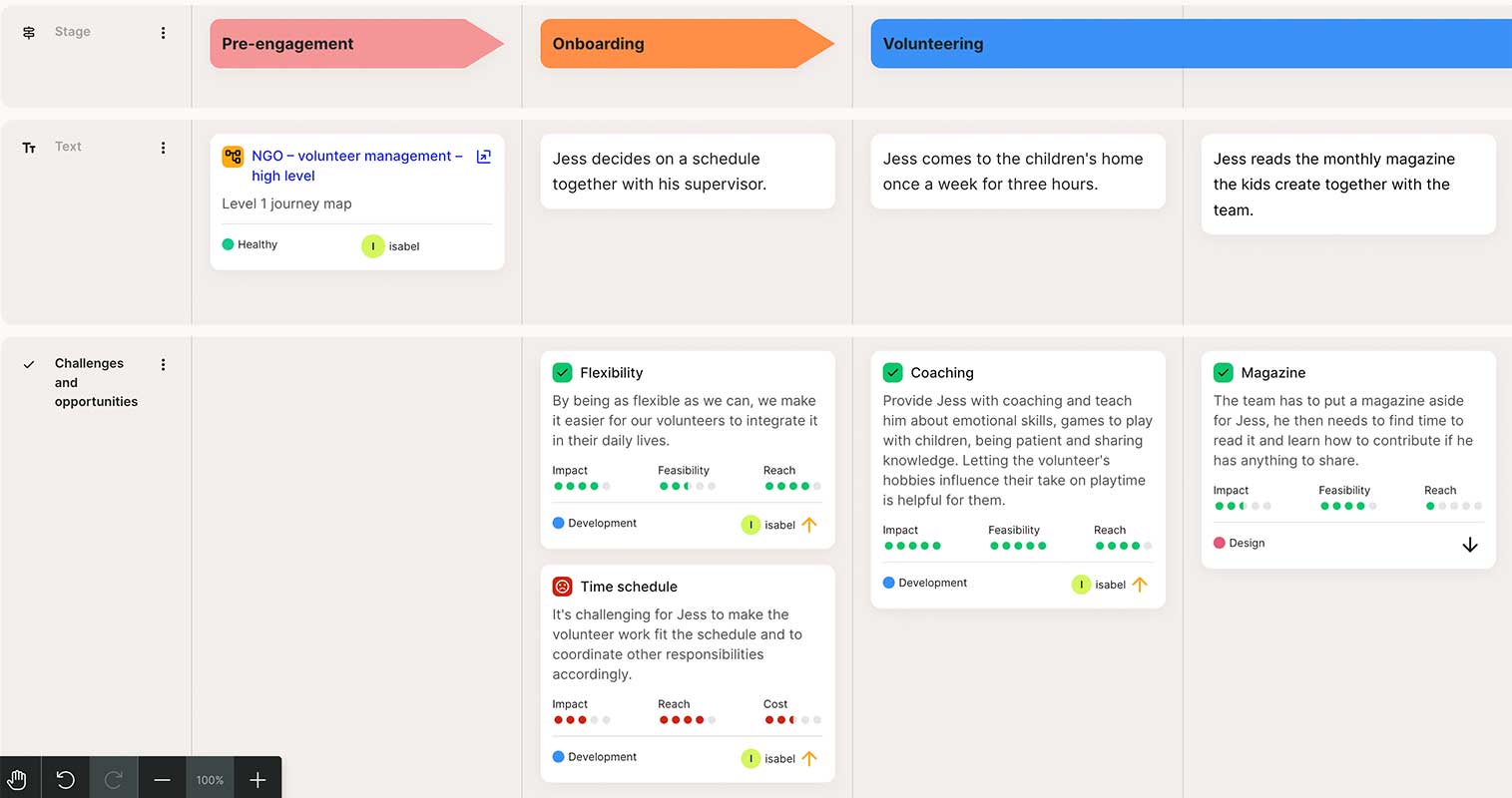The height and width of the screenshot is (798, 1512).
Task: Open NGO journey map via external link icon
Action: [x=484, y=157]
